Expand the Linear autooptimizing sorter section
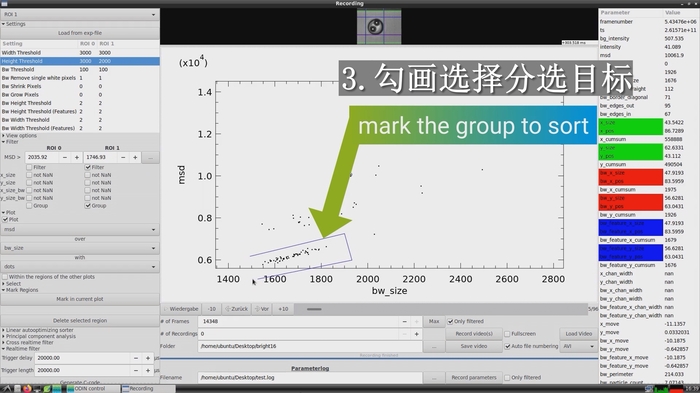This screenshot has height=393, width=700. tap(38, 330)
